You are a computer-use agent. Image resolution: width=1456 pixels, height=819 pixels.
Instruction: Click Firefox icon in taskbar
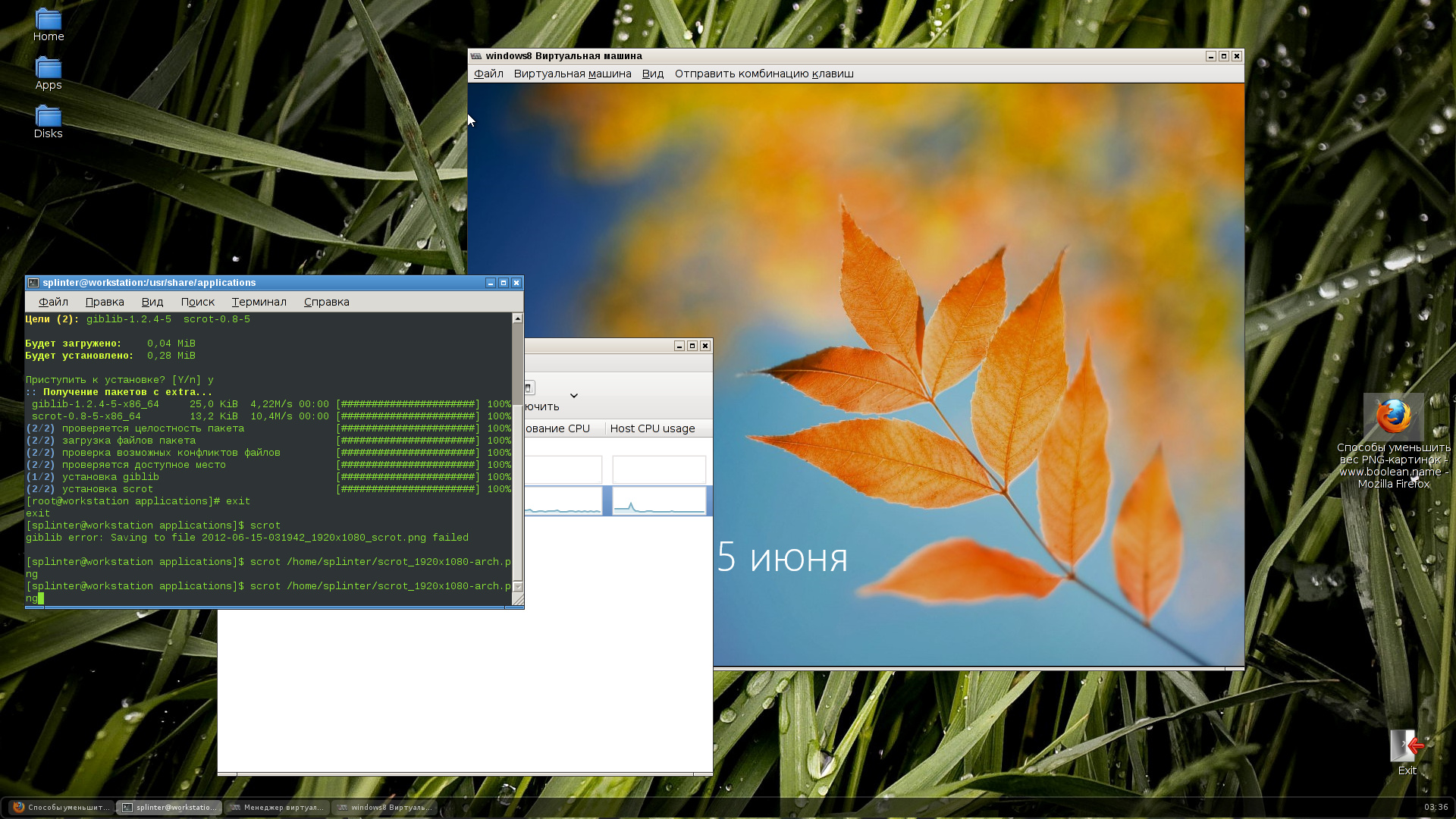(19, 808)
